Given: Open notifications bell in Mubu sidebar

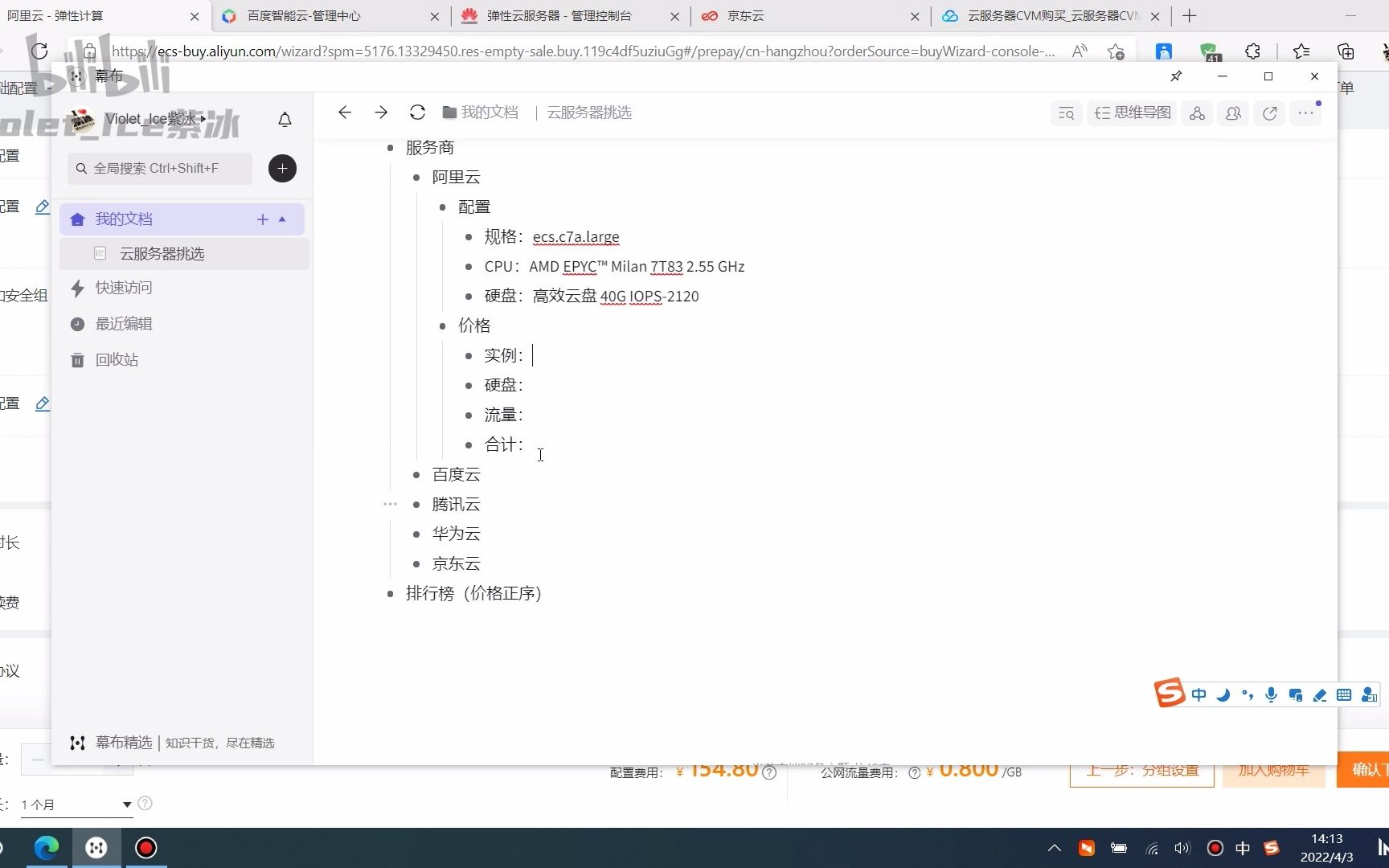Looking at the screenshot, I should 285,120.
